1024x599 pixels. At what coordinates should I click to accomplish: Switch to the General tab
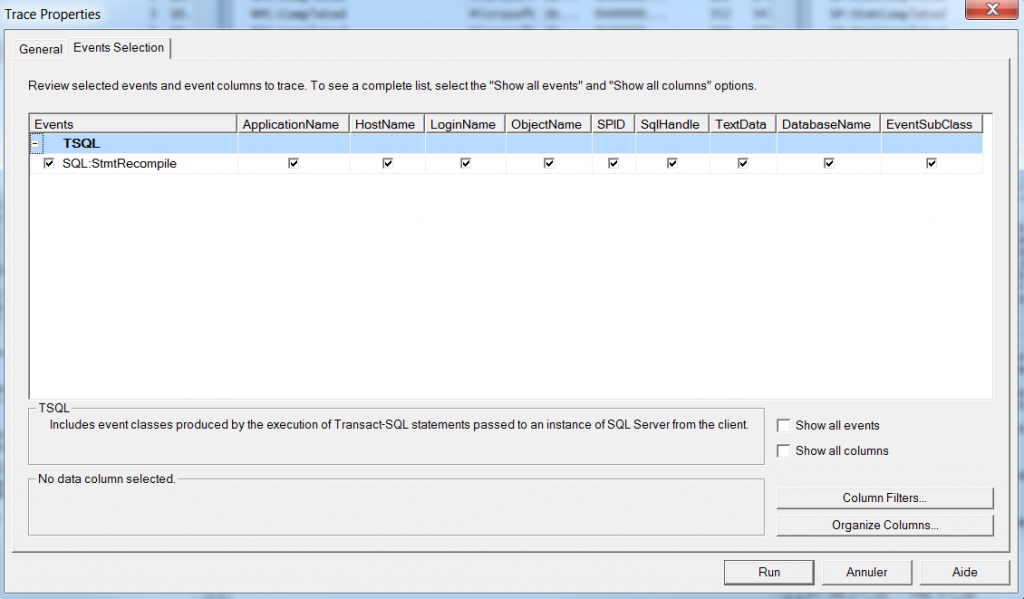40,48
